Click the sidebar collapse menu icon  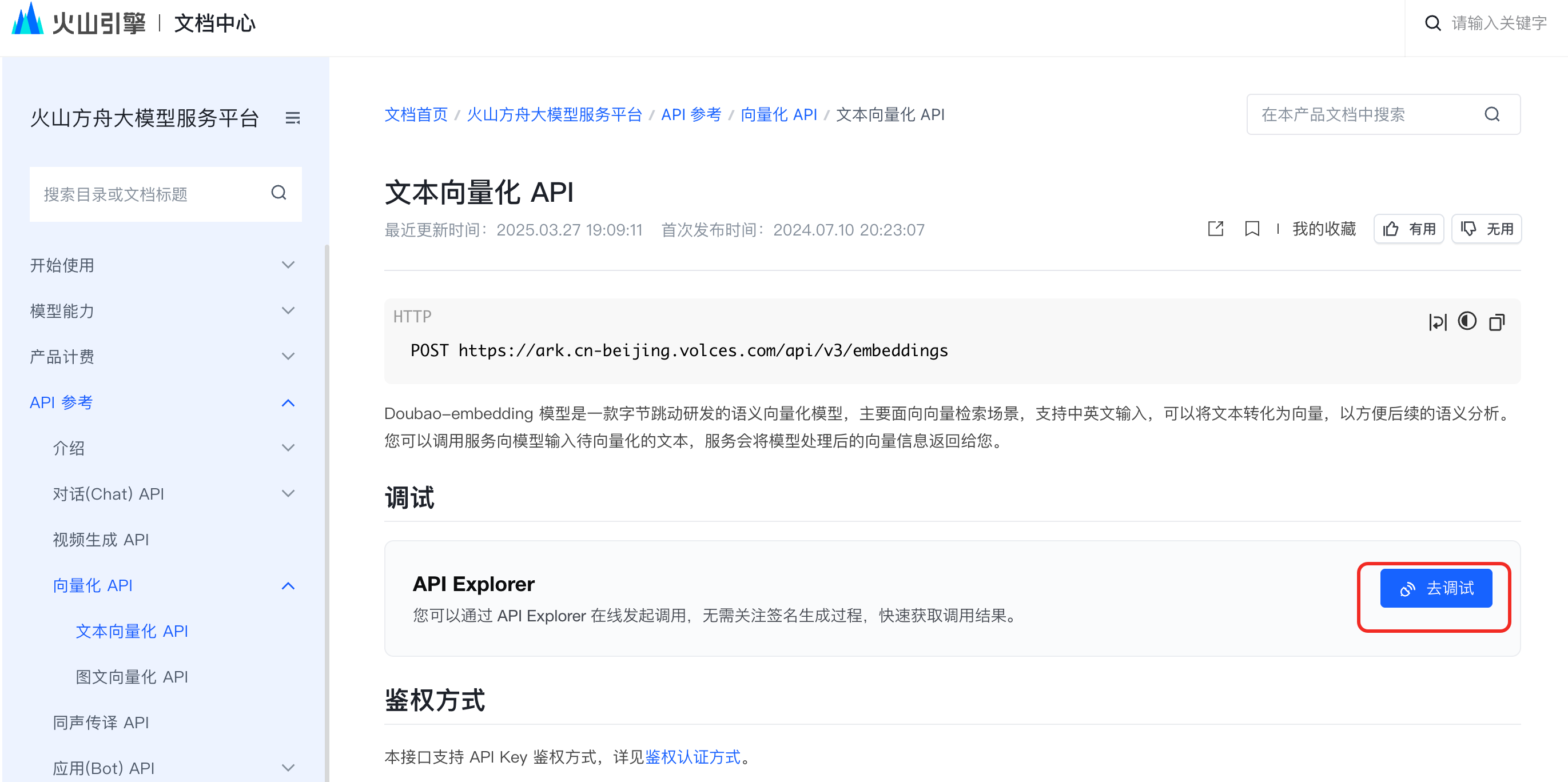tap(293, 118)
